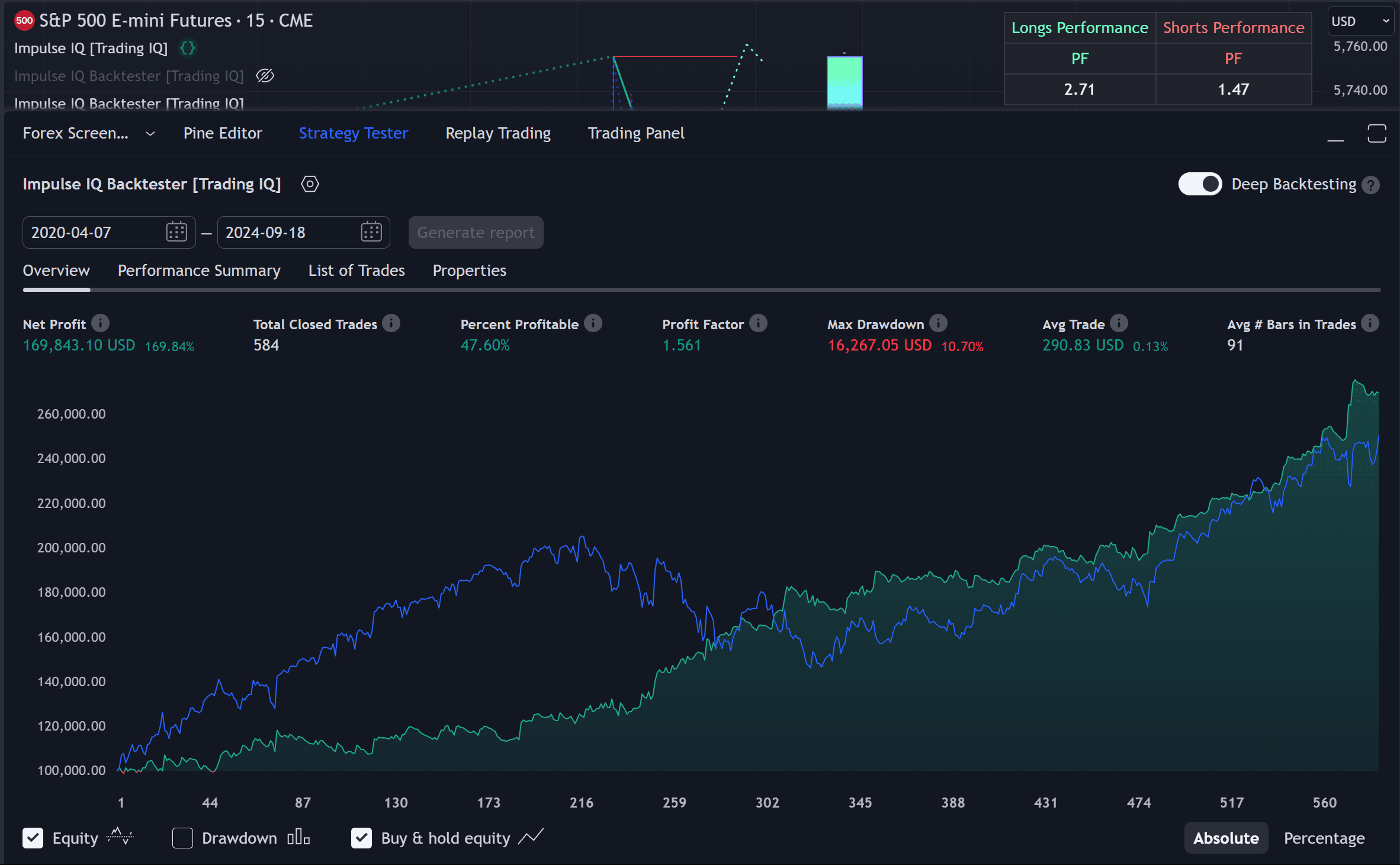This screenshot has width=1400, height=865.
Task: Open Pine Editor tab
Action: coord(223,133)
